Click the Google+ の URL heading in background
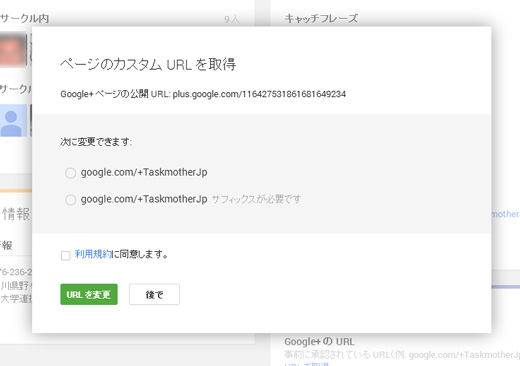The image size is (520, 366). (319, 342)
